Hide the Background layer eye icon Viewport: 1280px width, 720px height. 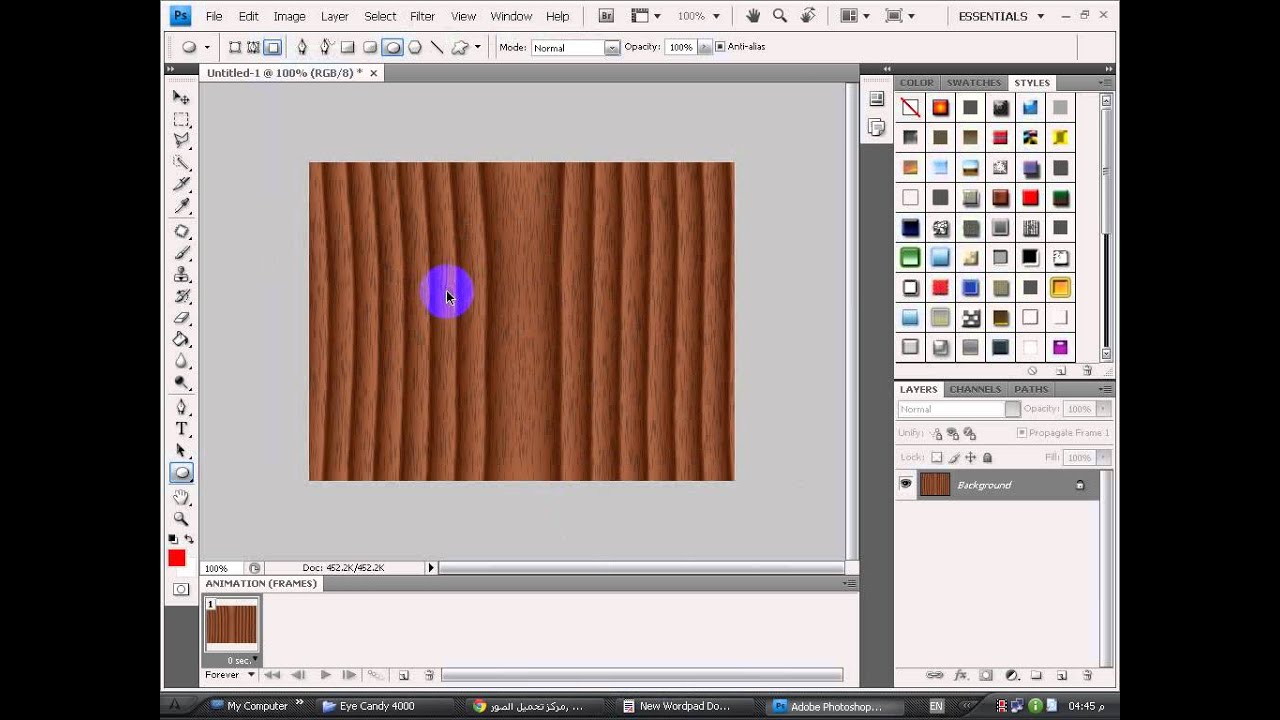tap(906, 485)
